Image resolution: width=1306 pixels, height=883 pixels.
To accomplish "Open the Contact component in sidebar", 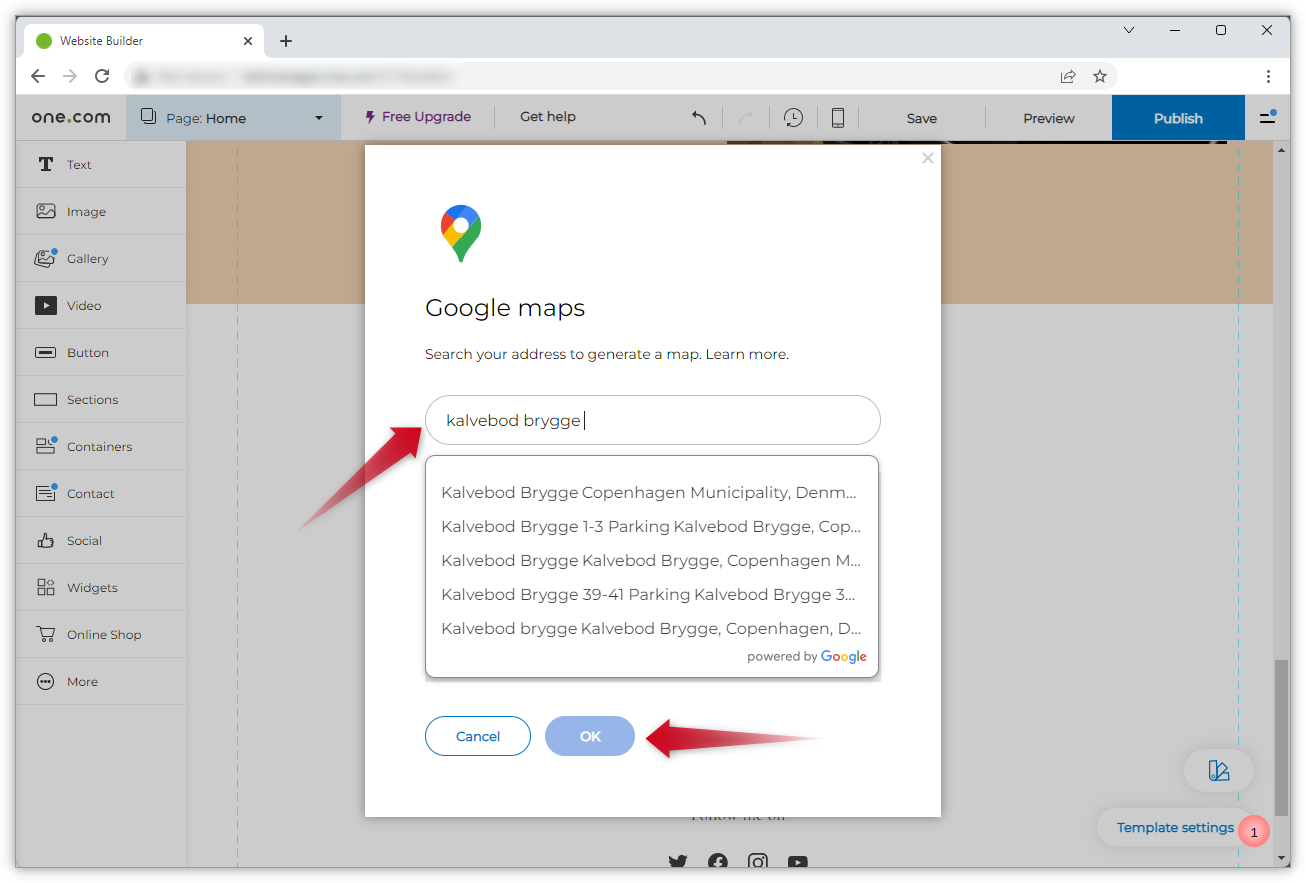I will 101,494.
